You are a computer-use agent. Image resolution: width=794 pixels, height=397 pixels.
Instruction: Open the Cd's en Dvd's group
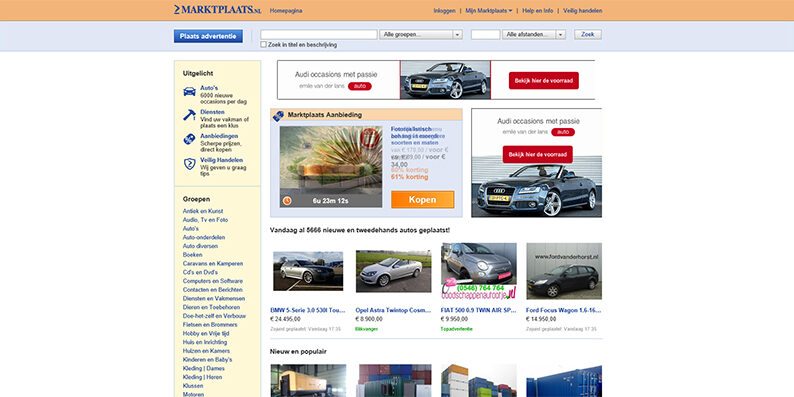click(201, 272)
